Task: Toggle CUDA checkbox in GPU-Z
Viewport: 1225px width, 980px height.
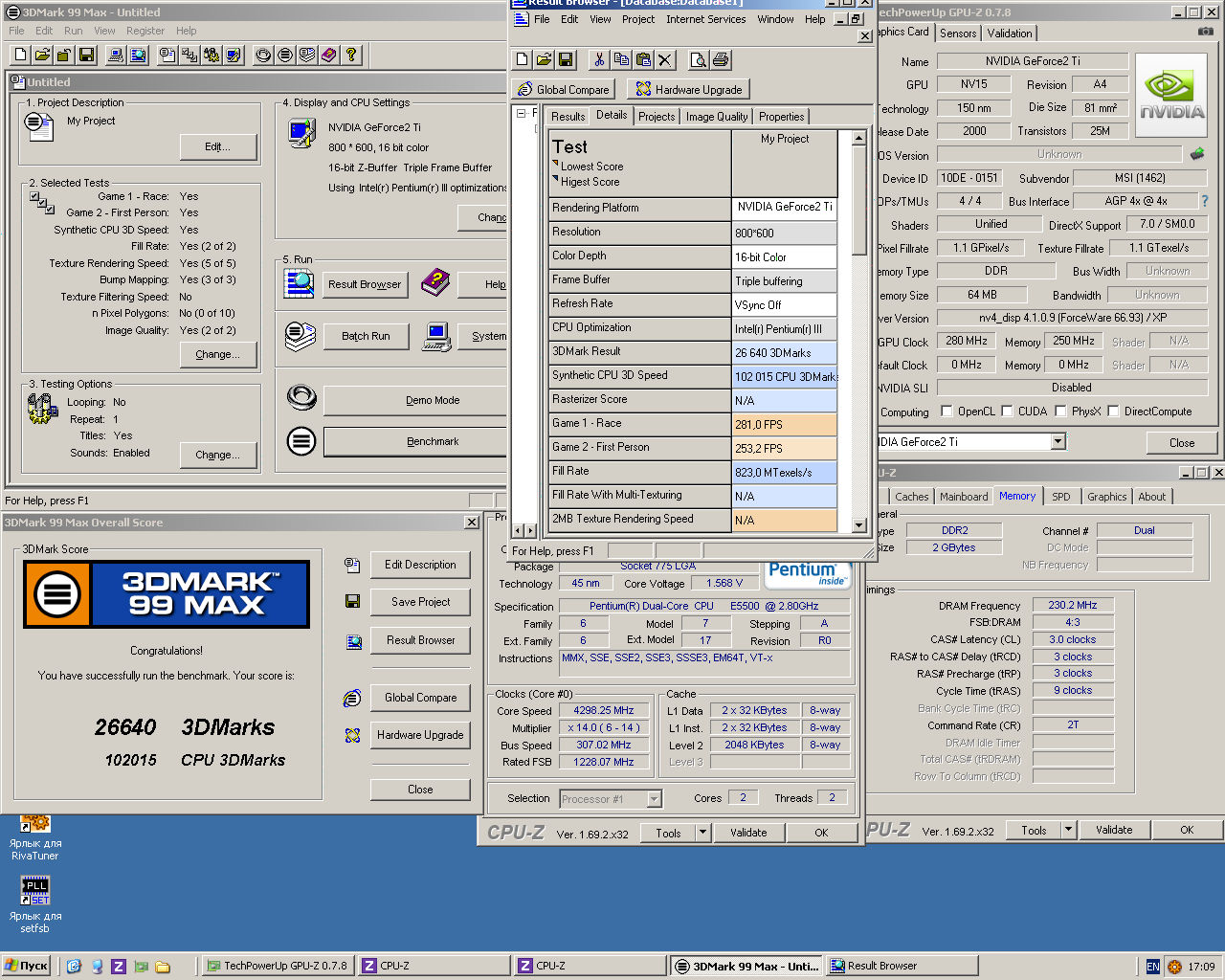Action: [1007, 412]
